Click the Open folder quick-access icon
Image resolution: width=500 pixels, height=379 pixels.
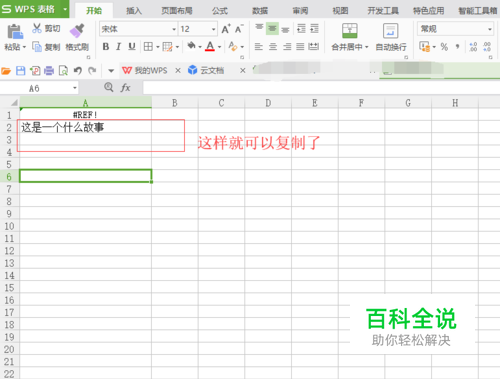(x=6, y=71)
